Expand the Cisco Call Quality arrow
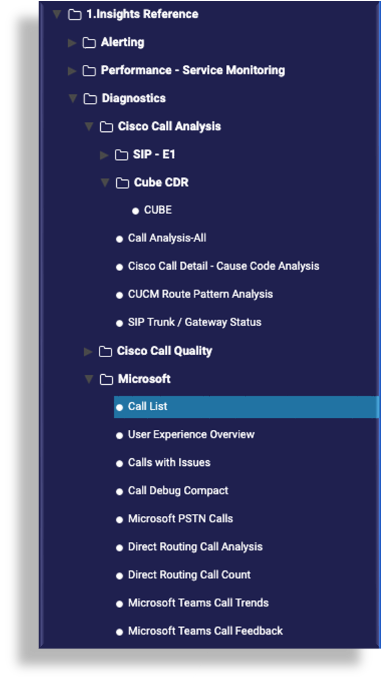Screen dimensions: 383x683 [88, 352]
